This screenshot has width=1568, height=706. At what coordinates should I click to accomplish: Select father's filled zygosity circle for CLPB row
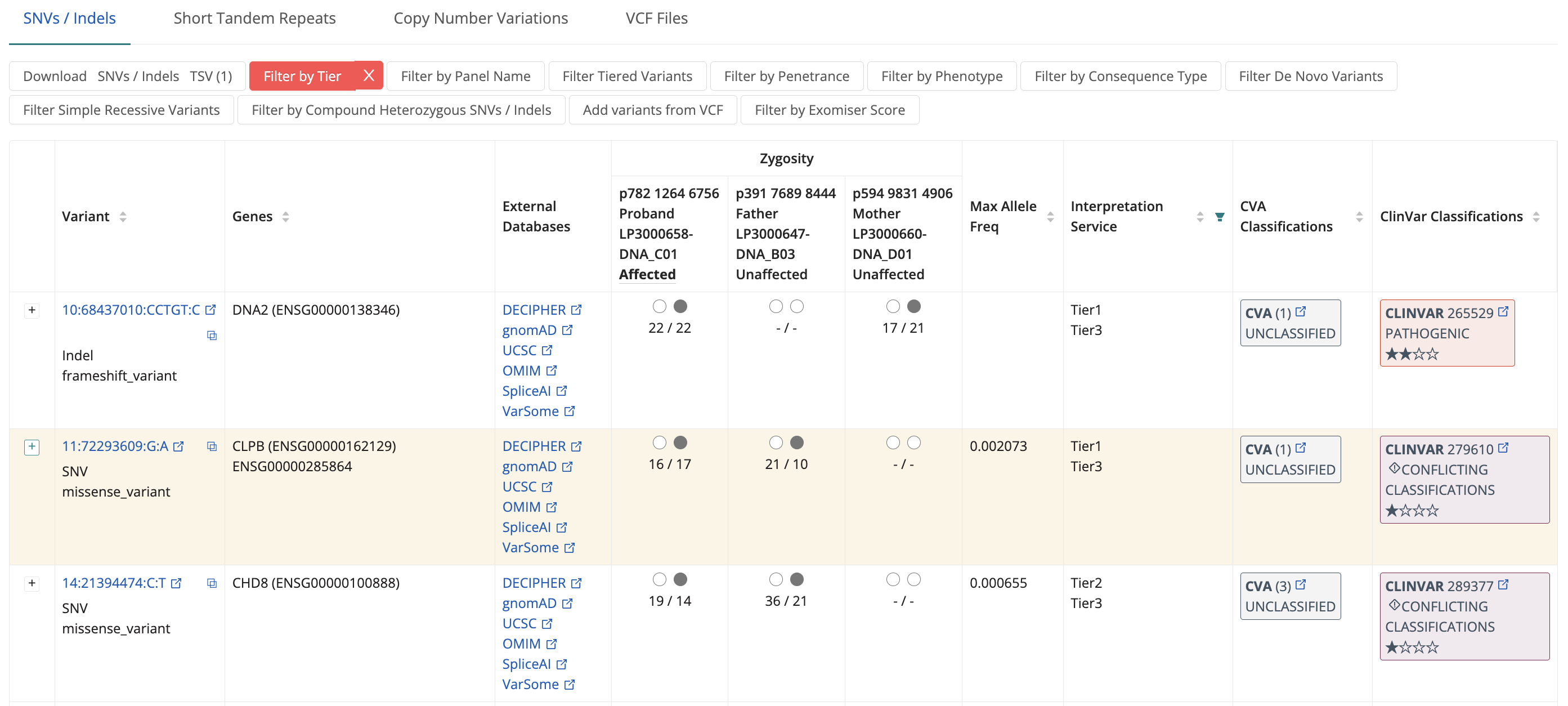click(797, 443)
